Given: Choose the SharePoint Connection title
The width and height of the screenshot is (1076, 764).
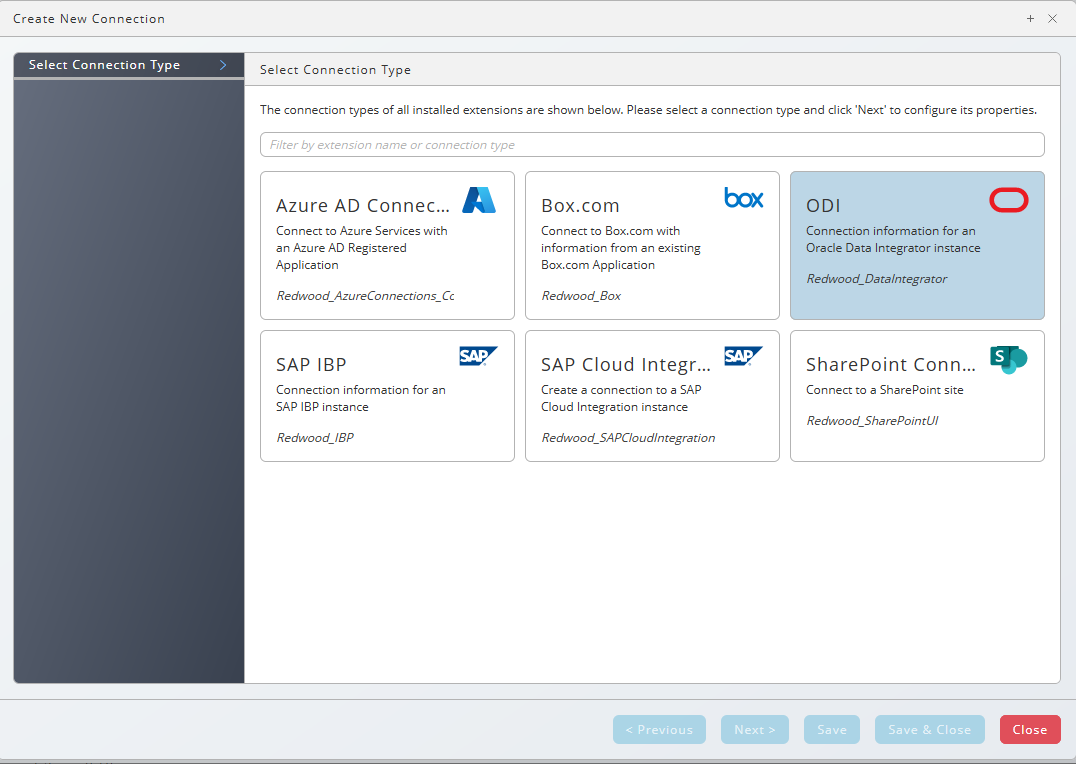Looking at the screenshot, I should point(891,364).
